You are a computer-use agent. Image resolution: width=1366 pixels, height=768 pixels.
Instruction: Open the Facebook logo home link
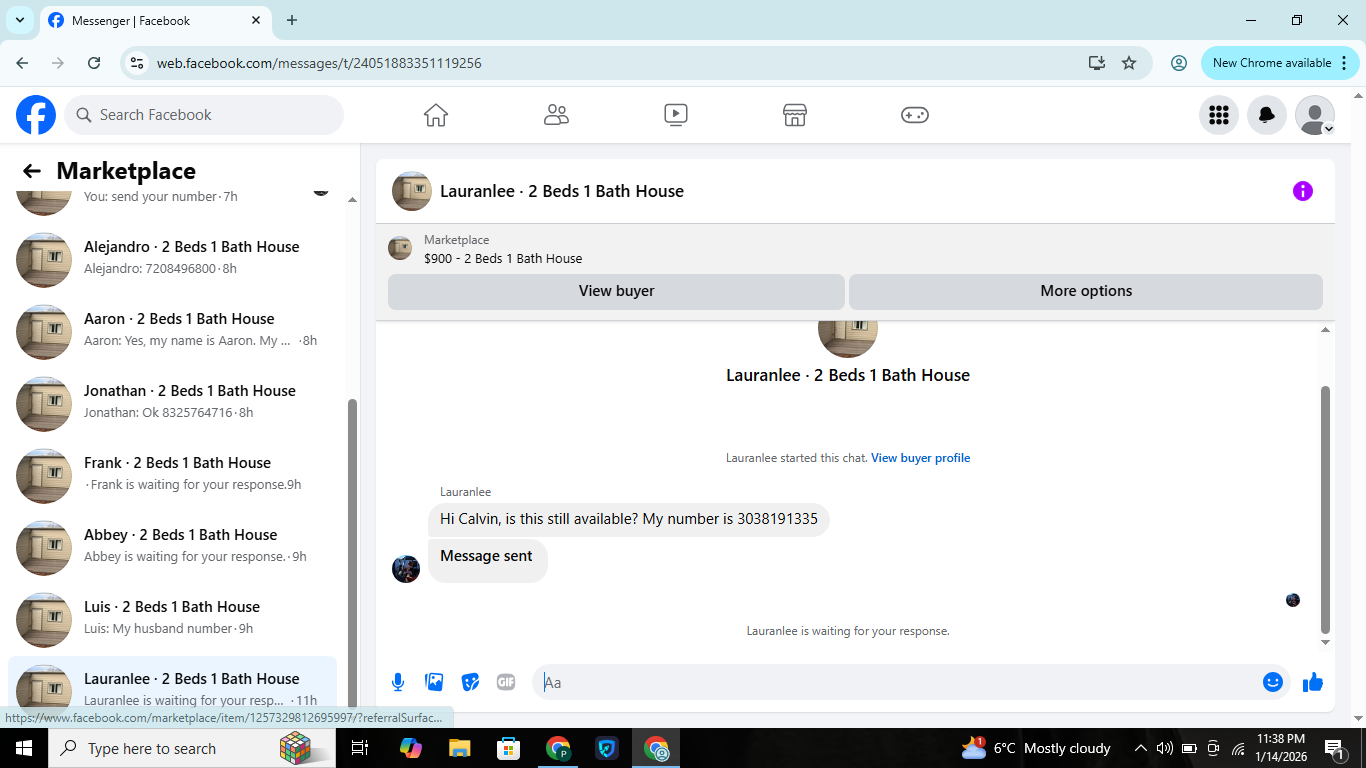coord(36,115)
